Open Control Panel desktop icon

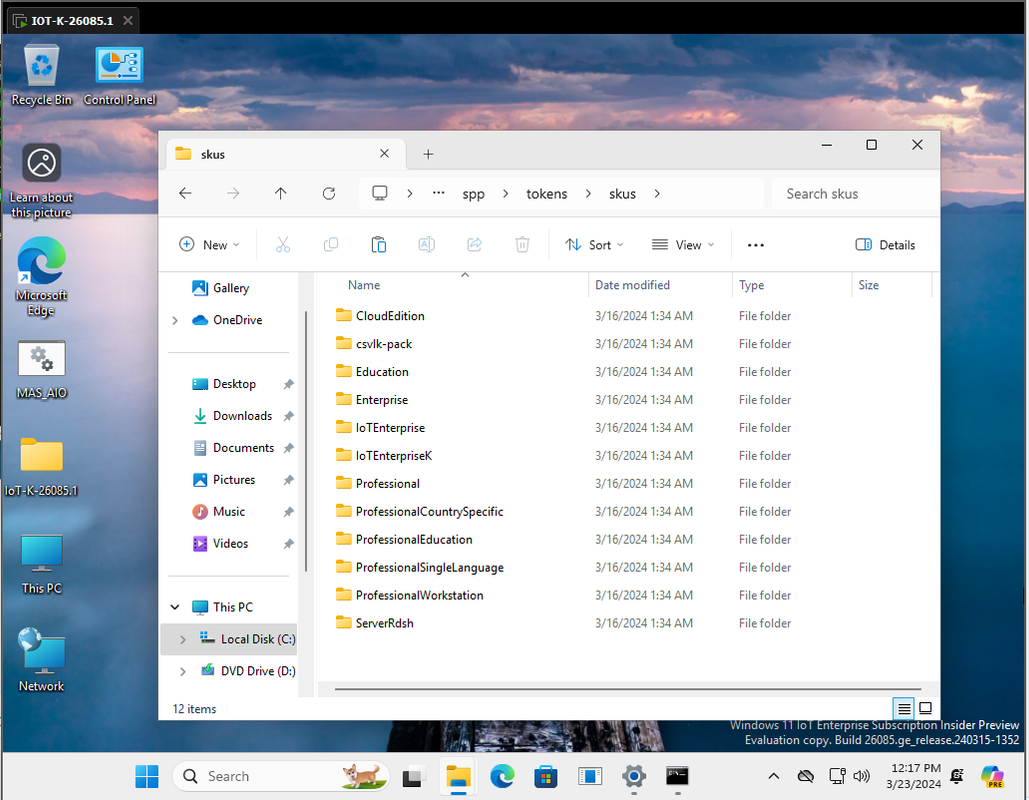tap(119, 75)
